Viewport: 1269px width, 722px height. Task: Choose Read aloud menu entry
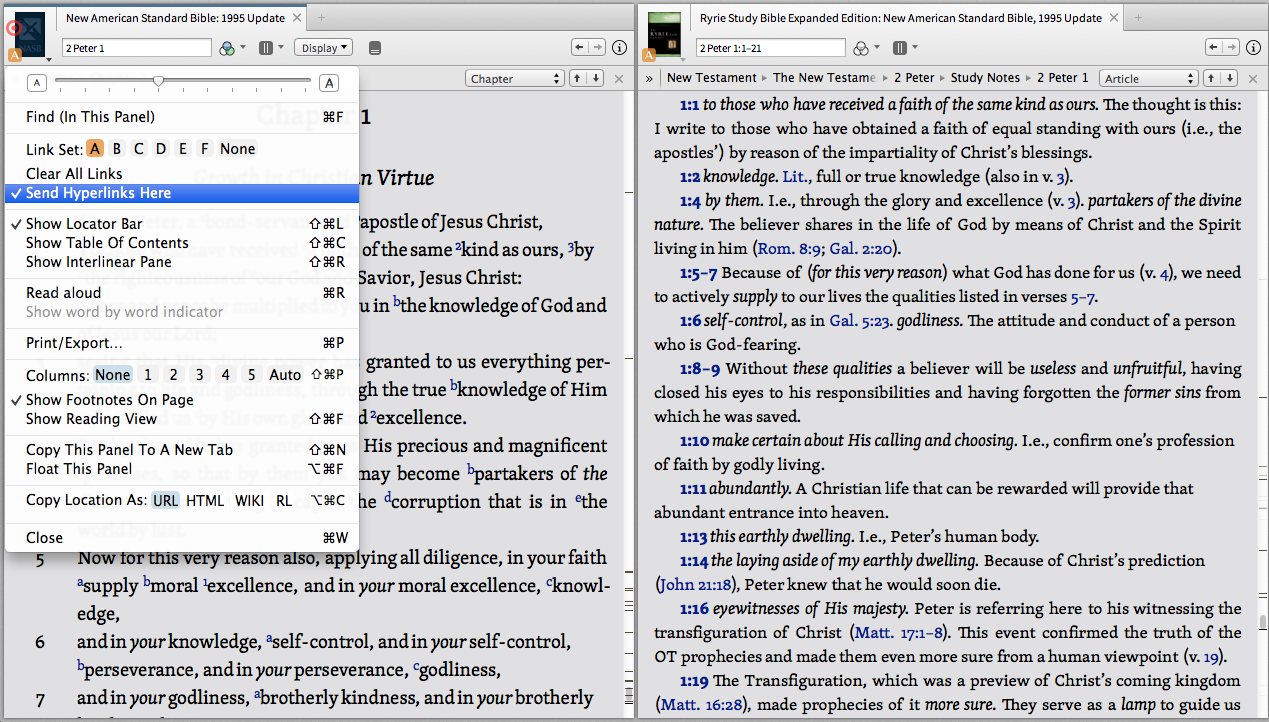click(x=181, y=293)
